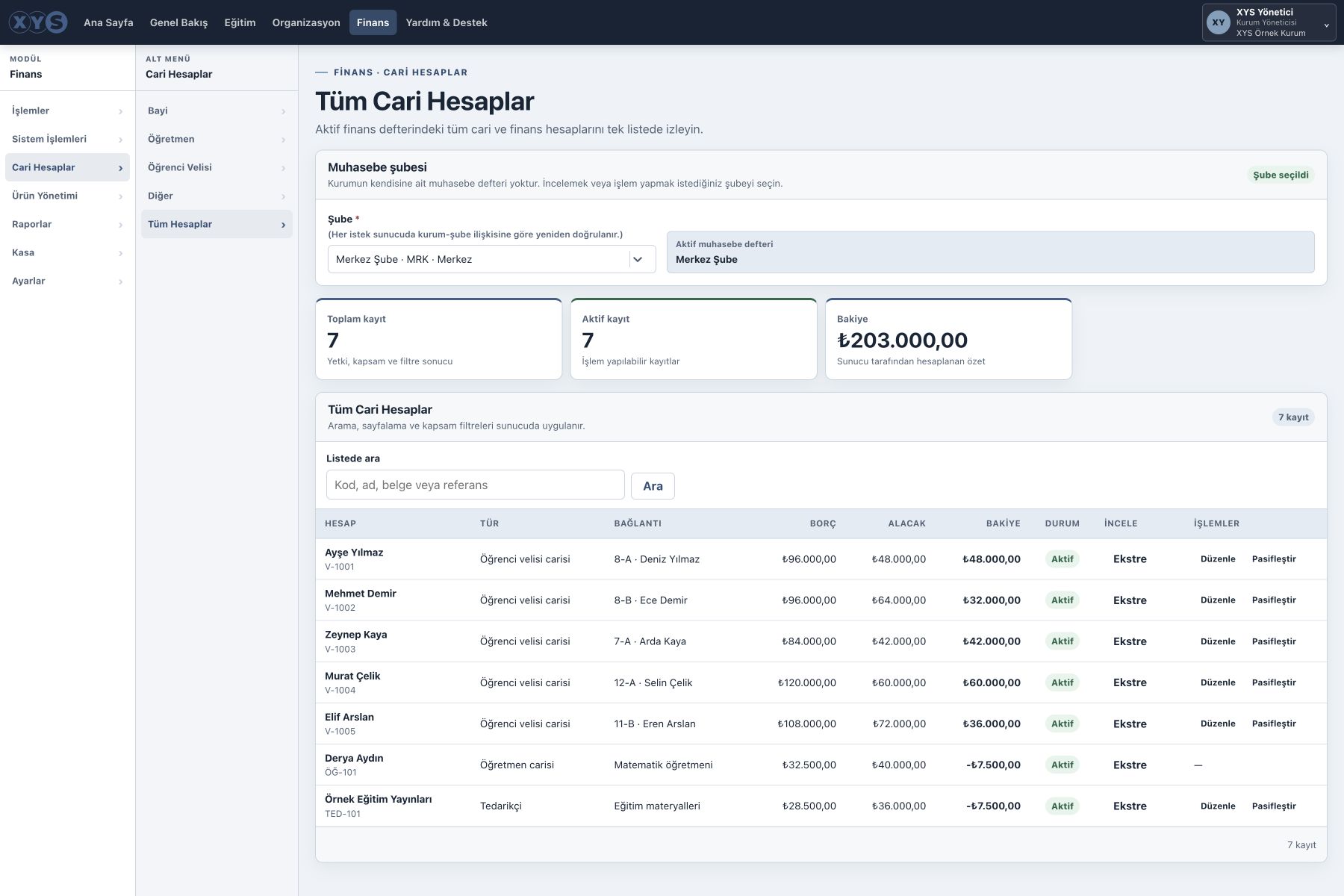Open Ayarlar in the sidebar
Screen dimensions: 1344x896
tap(67, 281)
